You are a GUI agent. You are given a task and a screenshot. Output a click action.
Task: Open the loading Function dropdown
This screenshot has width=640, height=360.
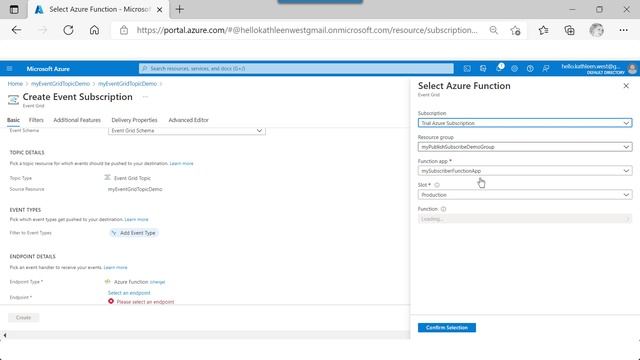(524, 219)
